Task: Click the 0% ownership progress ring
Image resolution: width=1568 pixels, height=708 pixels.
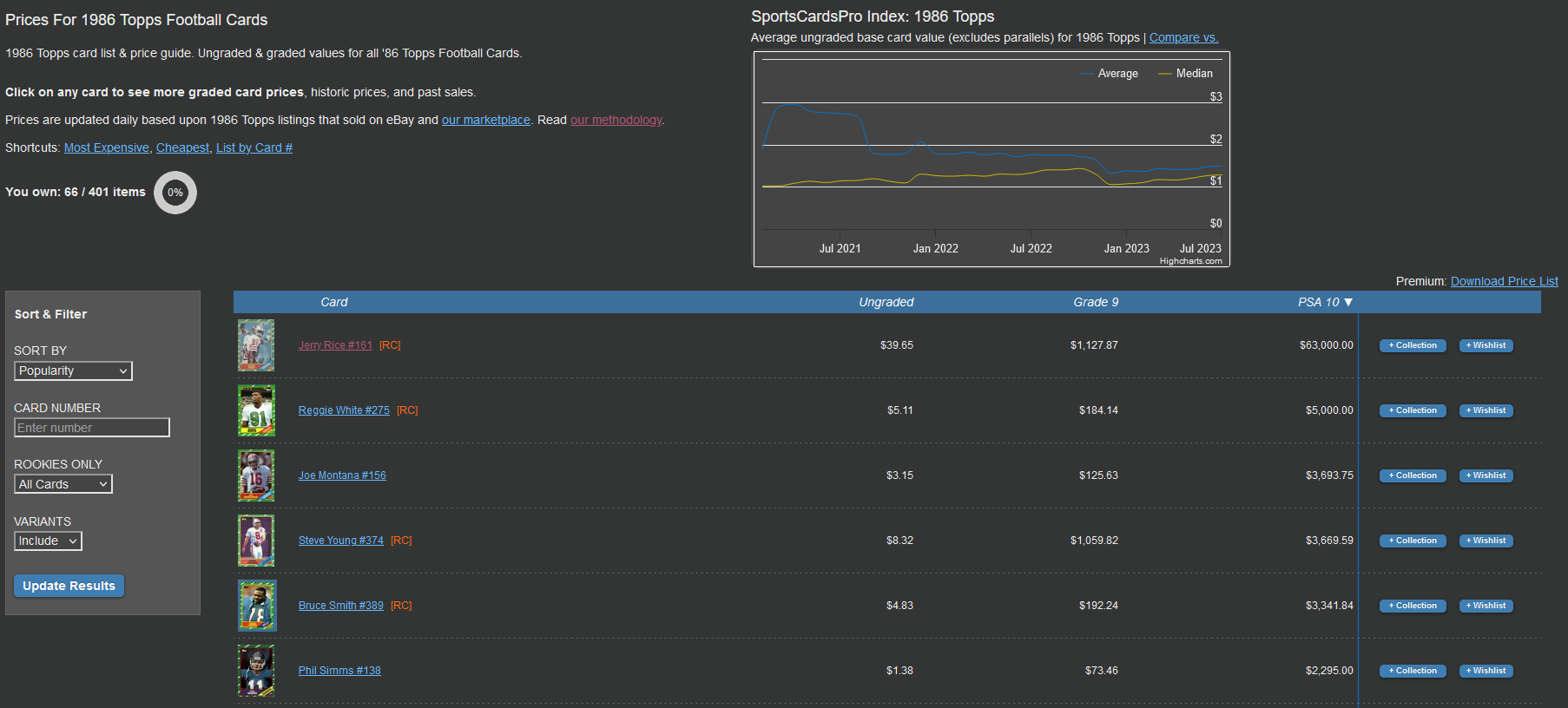Action: [x=175, y=193]
